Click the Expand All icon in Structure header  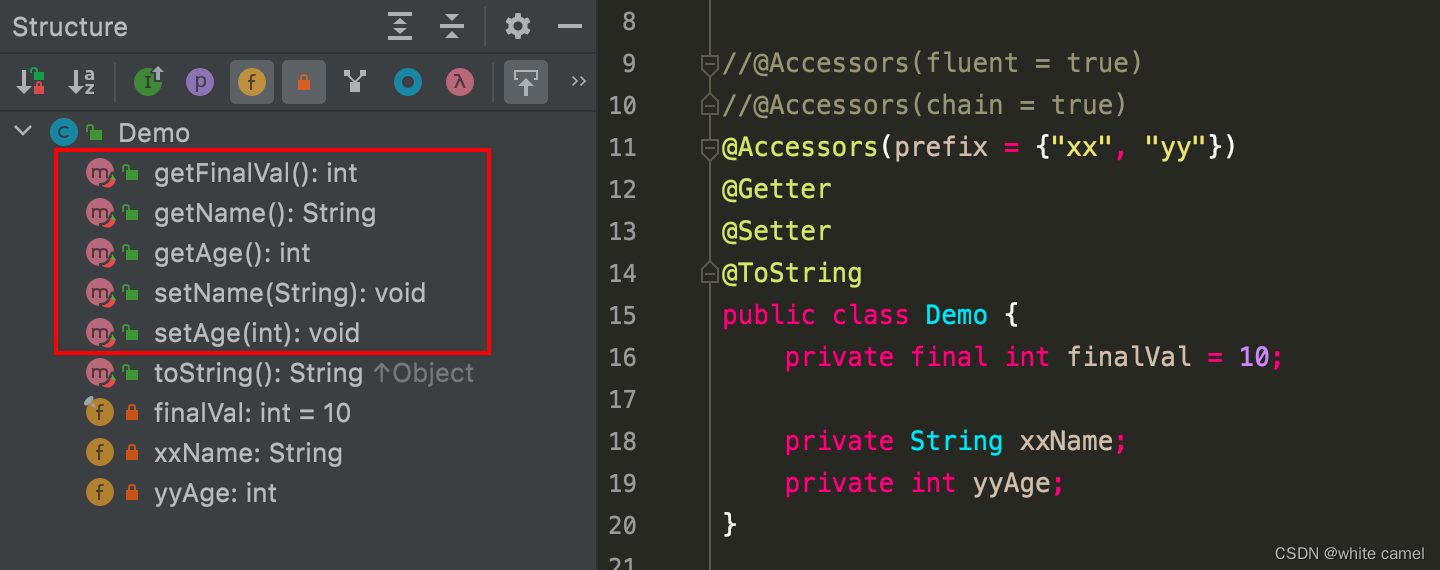click(x=400, y=26)
